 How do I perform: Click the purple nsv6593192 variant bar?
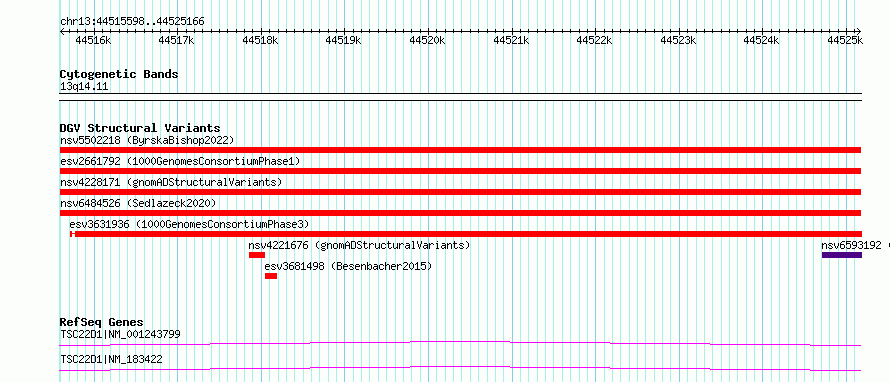pyautogui.click(x=842, y=255)
